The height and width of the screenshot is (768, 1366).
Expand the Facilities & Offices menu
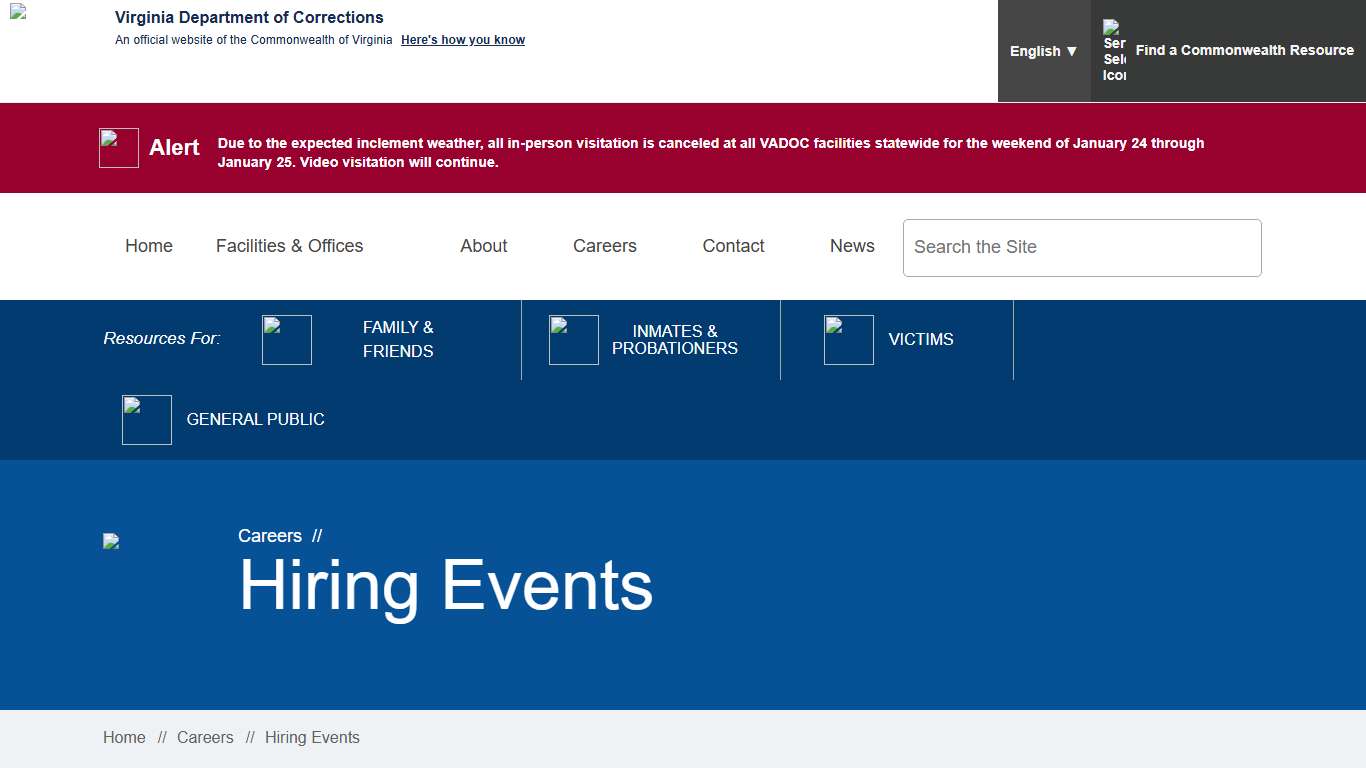(x=290, y=246)
